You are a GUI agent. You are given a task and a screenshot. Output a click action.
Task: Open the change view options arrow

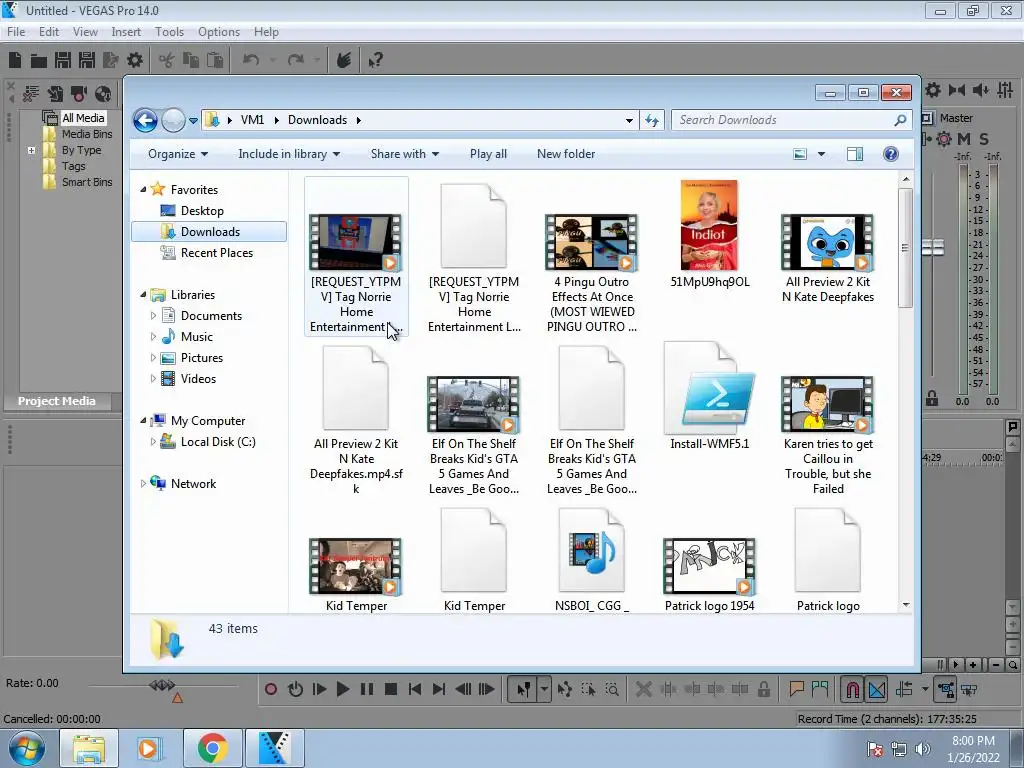pos(822,154)
